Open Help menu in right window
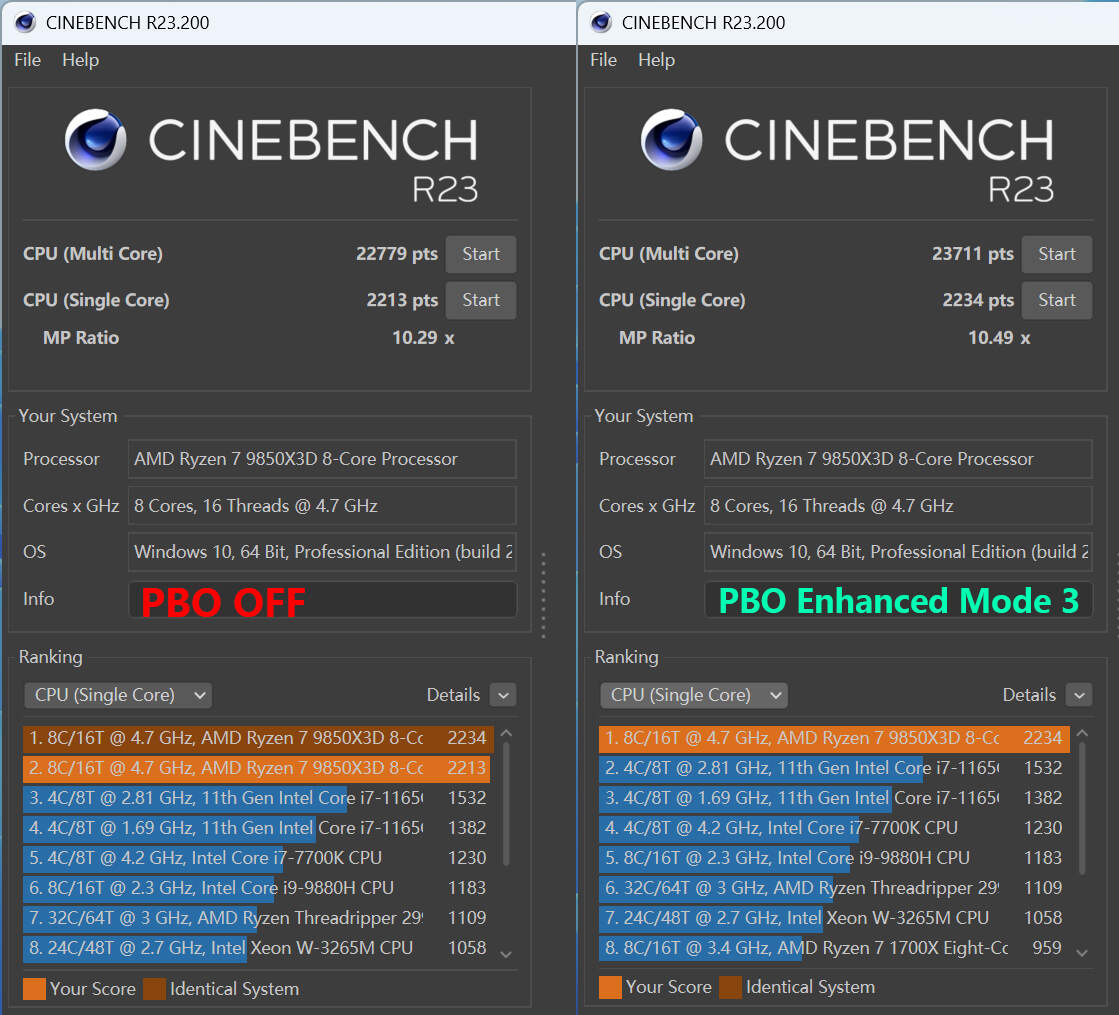Screen dimensions: 1119x1015 click(656, 60)
